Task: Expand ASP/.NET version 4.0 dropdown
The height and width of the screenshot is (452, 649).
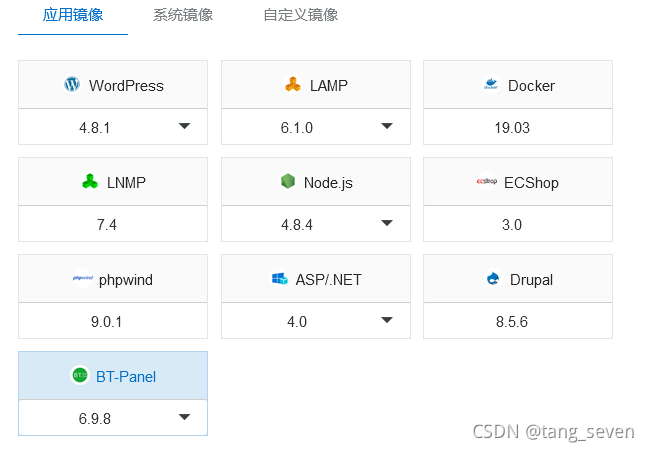Action: (316, 321)
